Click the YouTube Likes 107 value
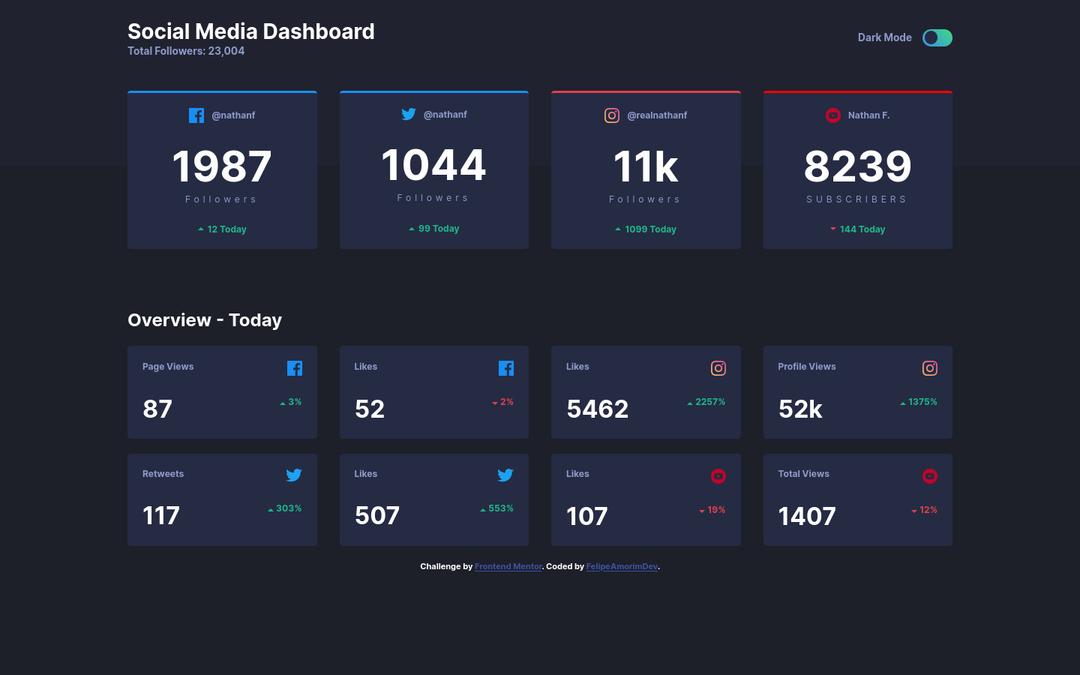The width and height of the screenshot is (1080, 675). click(x=587, y=516)
